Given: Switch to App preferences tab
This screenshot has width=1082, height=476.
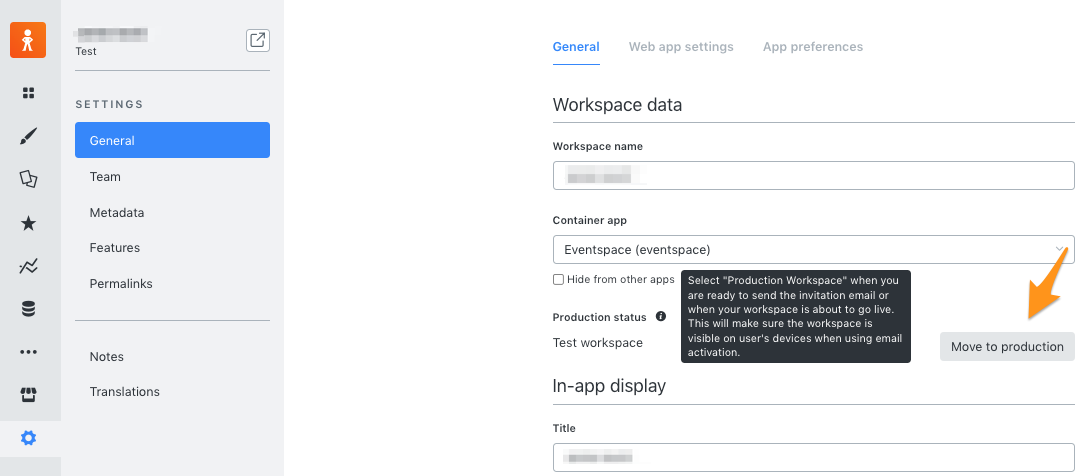Looking at the screenshot, I should point(813,47).
